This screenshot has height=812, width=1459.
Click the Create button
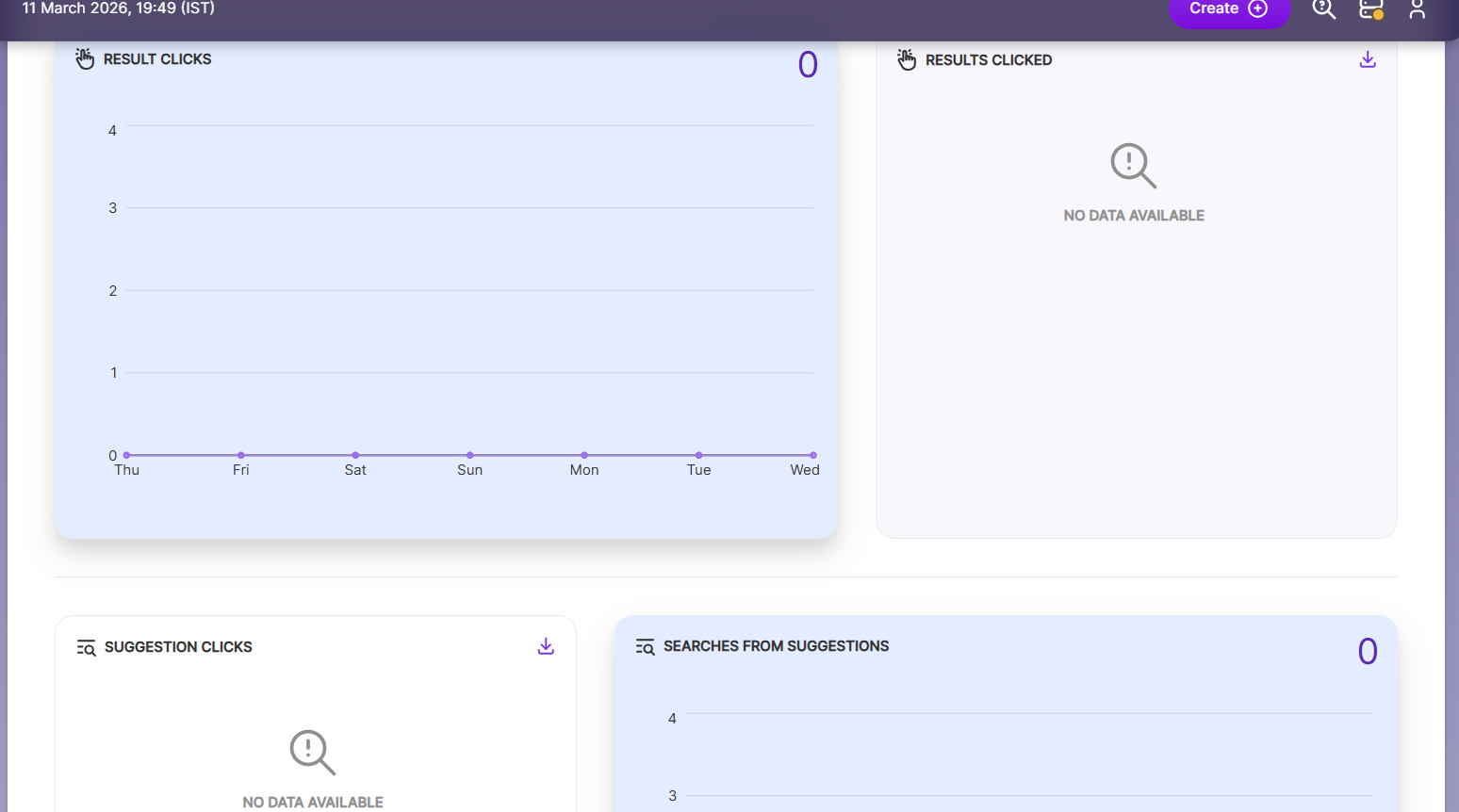(1229, 10)
